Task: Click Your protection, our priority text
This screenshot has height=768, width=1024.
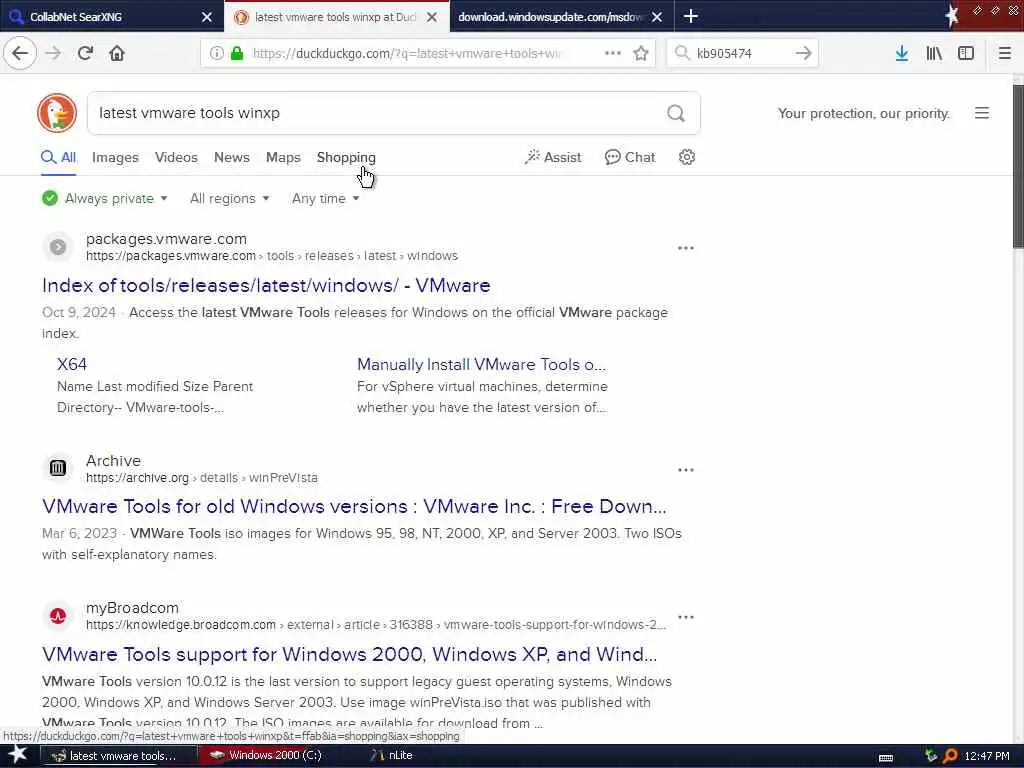Action: 863,114
